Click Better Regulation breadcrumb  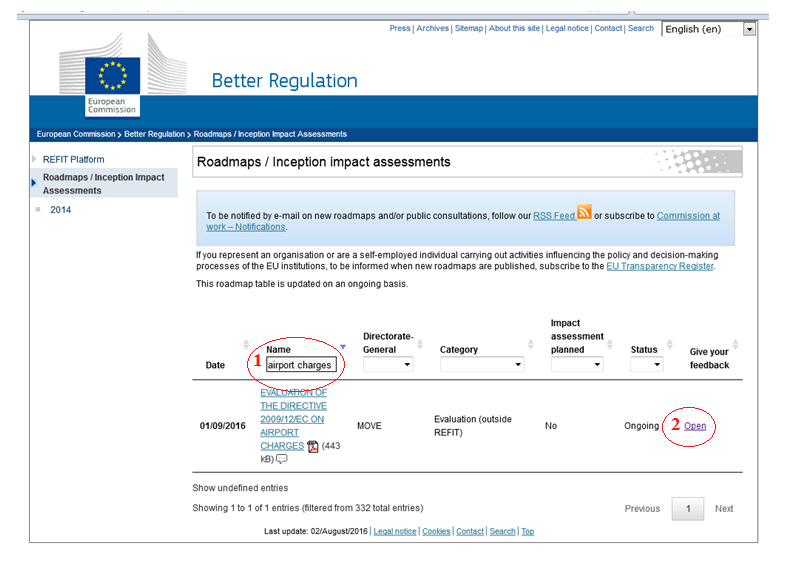(x=154, y=134)
